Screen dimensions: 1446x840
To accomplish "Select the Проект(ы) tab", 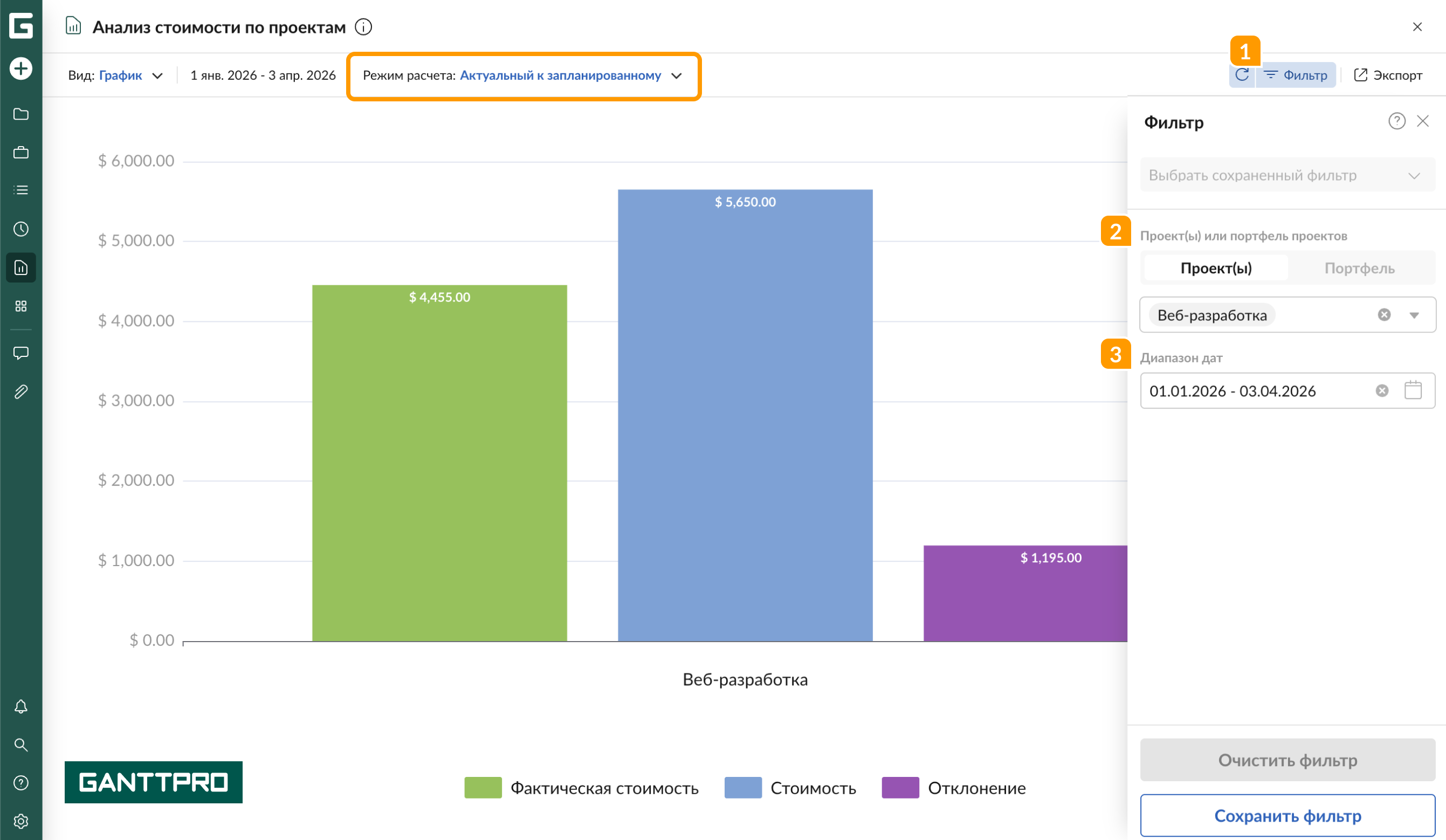I will [1216, 268].
